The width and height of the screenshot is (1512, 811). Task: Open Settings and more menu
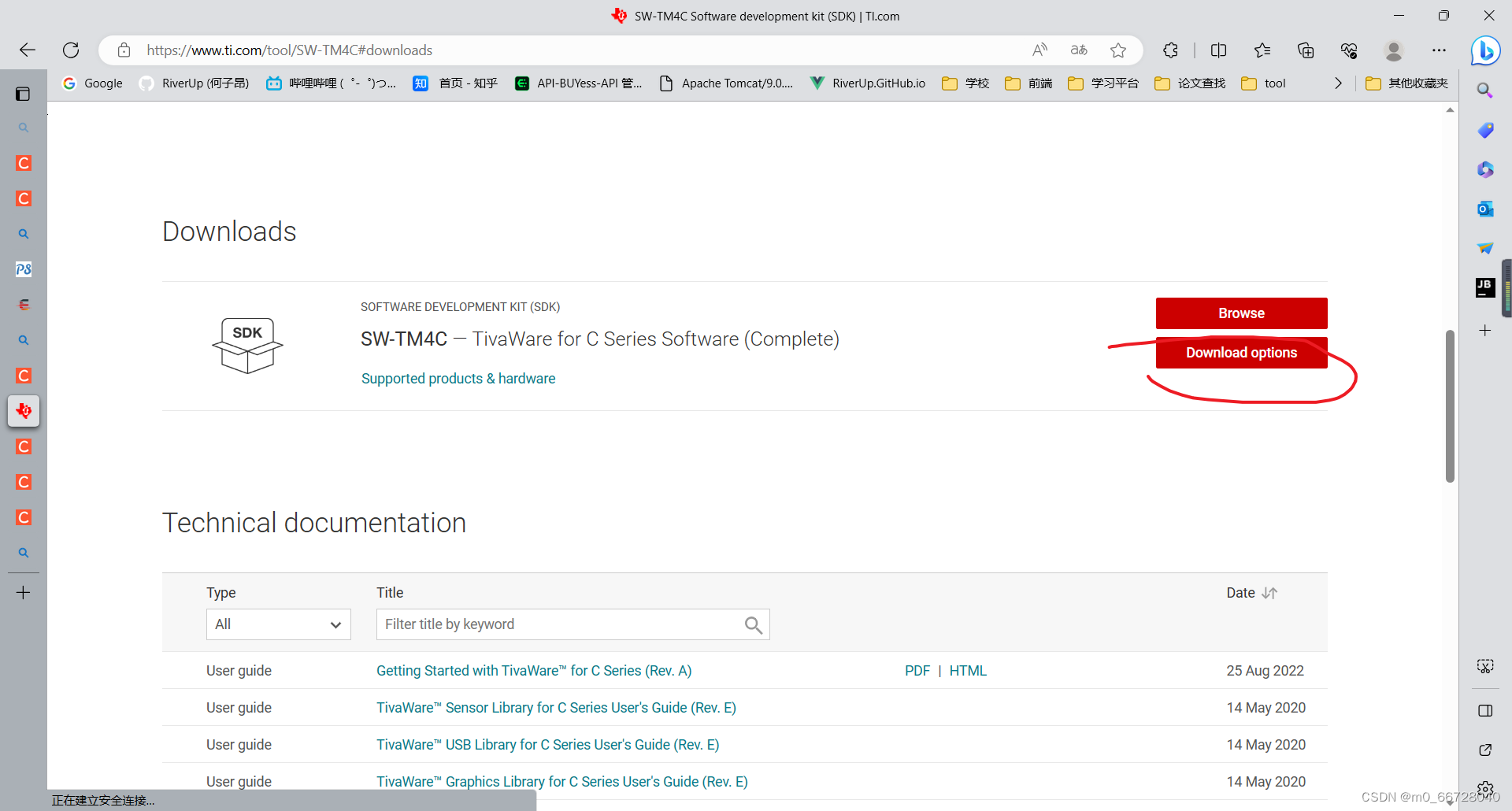pyautogui.click(x=1439, y=50)
